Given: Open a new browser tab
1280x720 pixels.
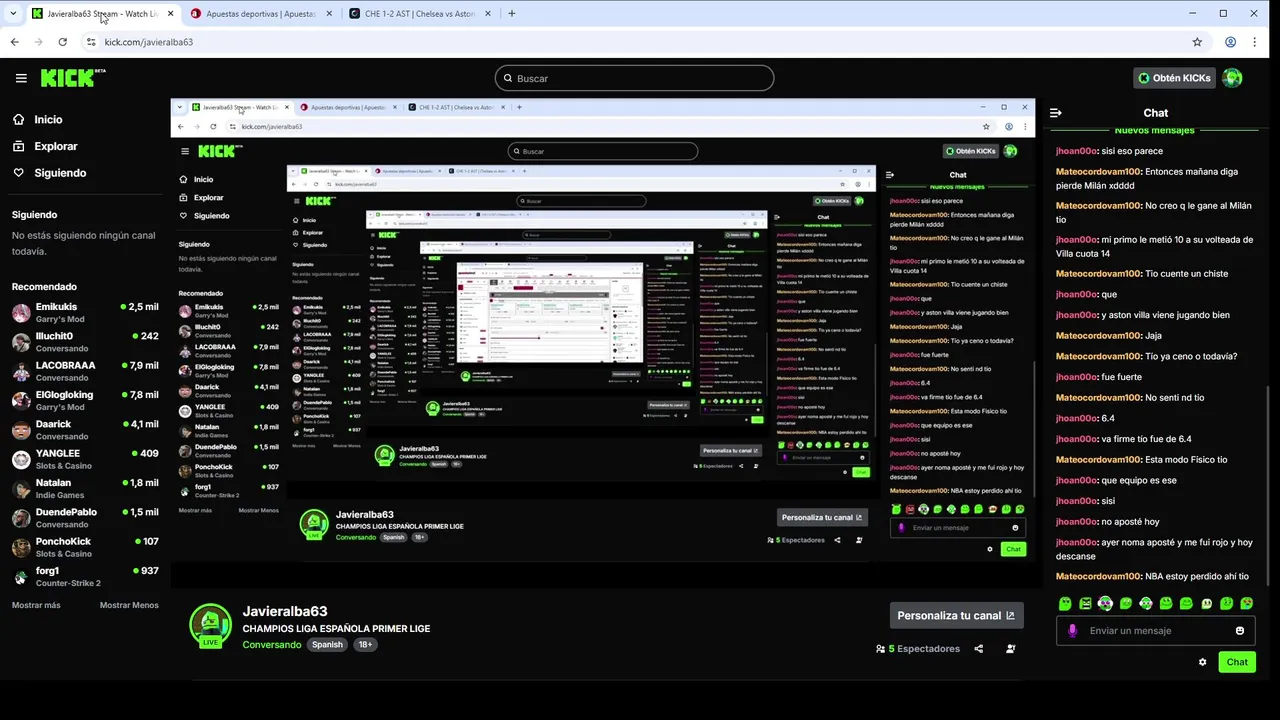Looking at the screenshot, I should (511, 14).
